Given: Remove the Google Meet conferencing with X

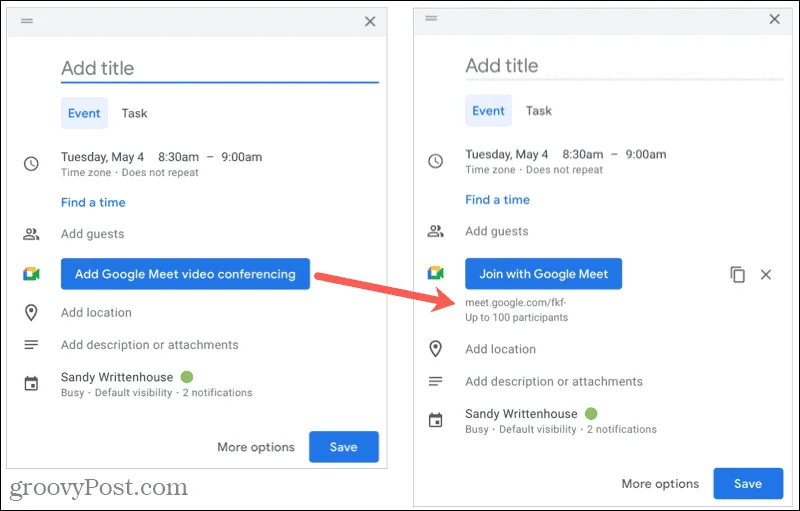Looking at the screenshot, I should (766, 274).
